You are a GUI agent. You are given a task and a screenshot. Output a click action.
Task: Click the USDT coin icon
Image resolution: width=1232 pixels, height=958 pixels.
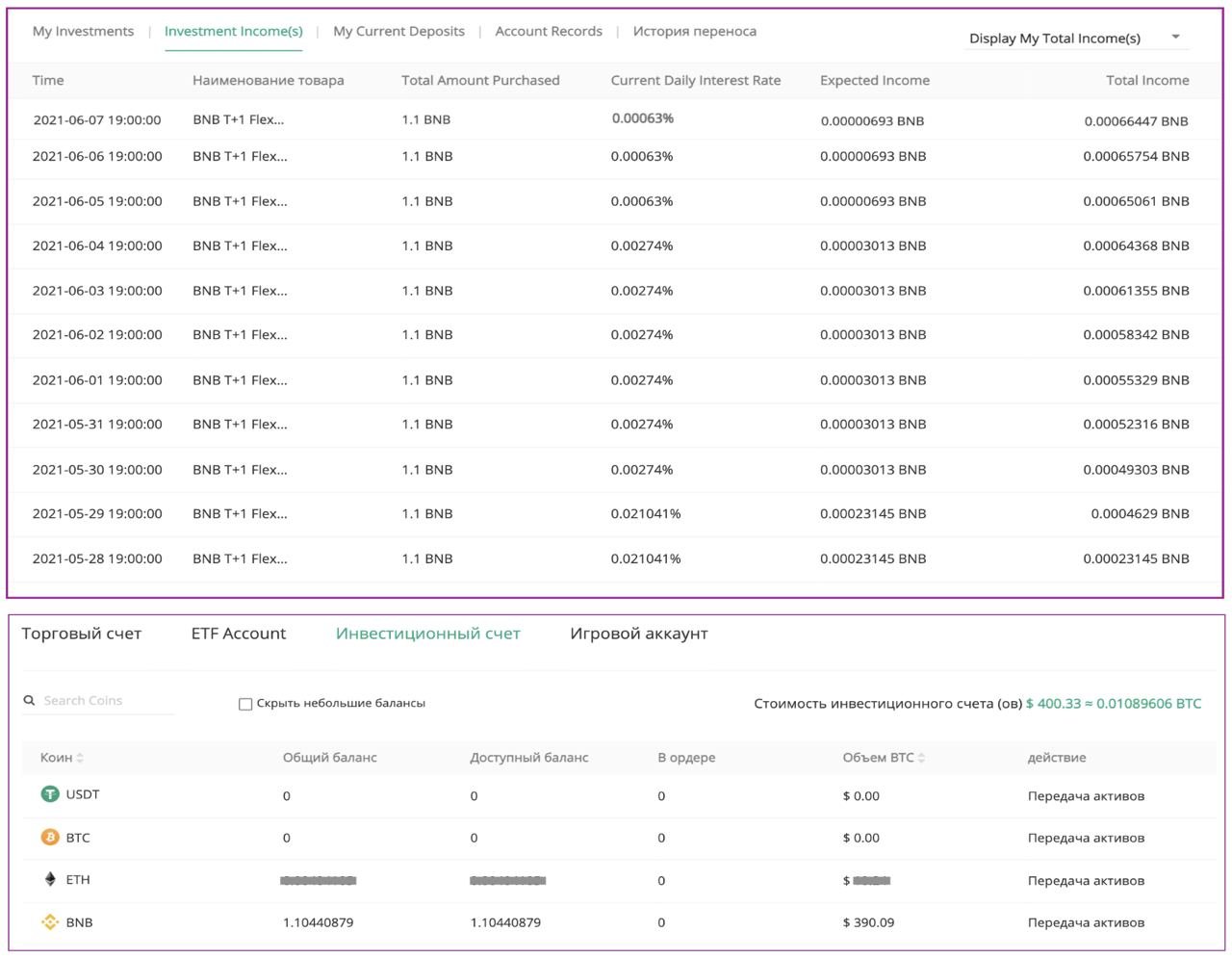pos(50,794)
